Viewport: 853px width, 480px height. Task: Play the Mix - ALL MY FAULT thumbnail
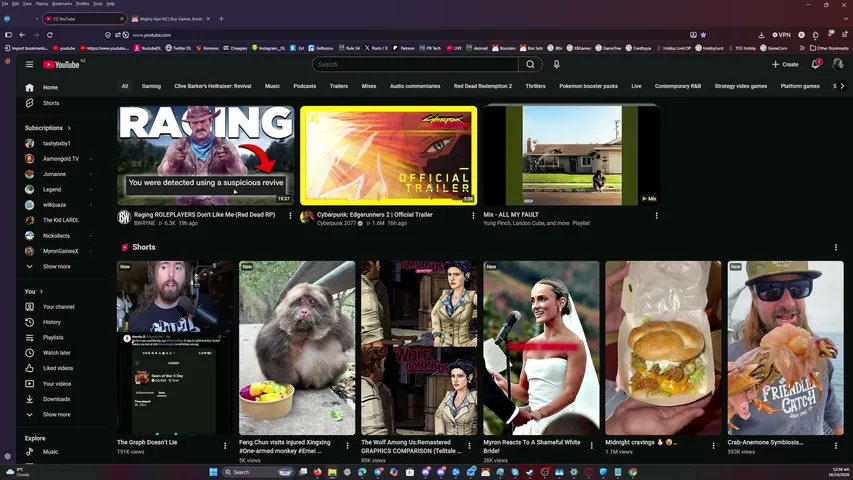click(x=572, y=155)
